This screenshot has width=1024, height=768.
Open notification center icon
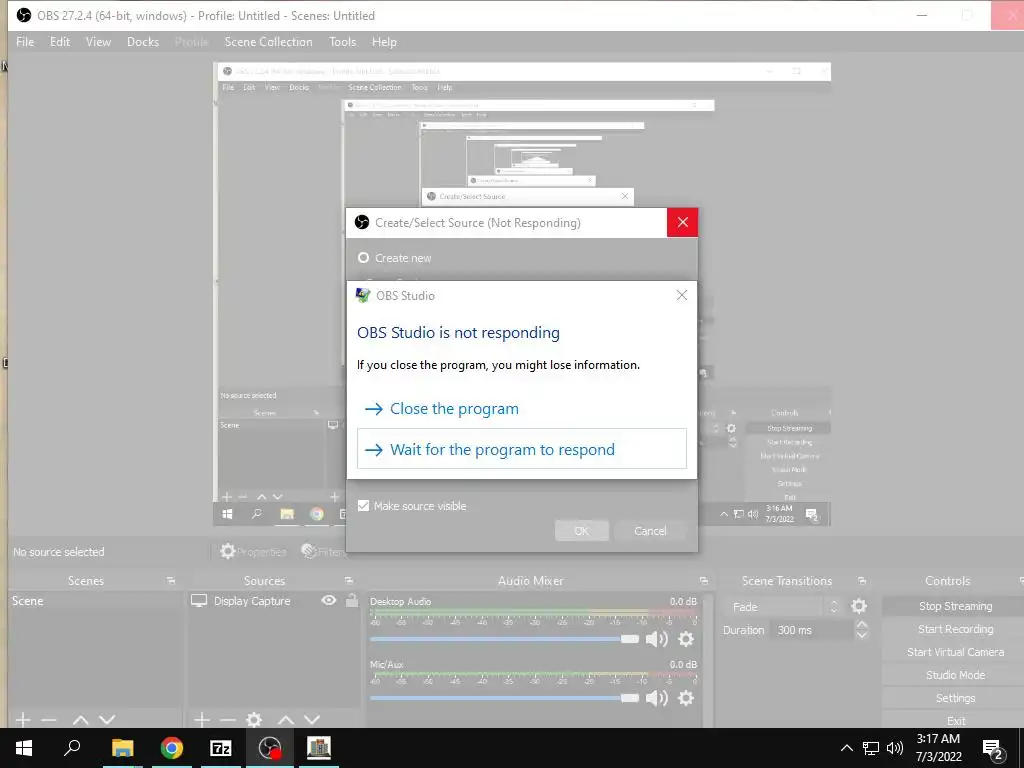[x=992, y=749]
